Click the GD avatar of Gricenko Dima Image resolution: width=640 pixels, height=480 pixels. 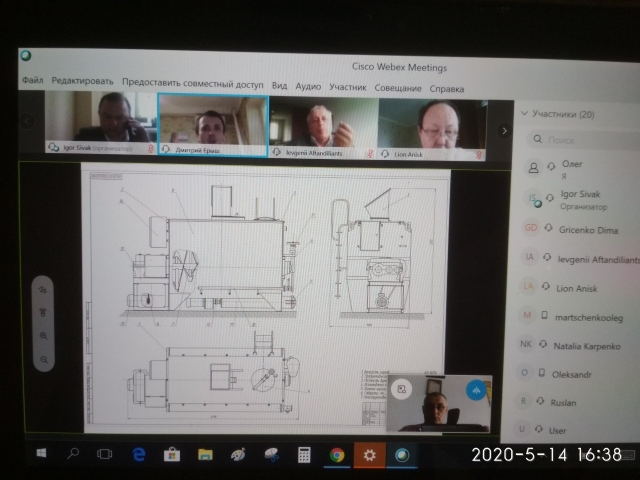[x=531, y=228]
